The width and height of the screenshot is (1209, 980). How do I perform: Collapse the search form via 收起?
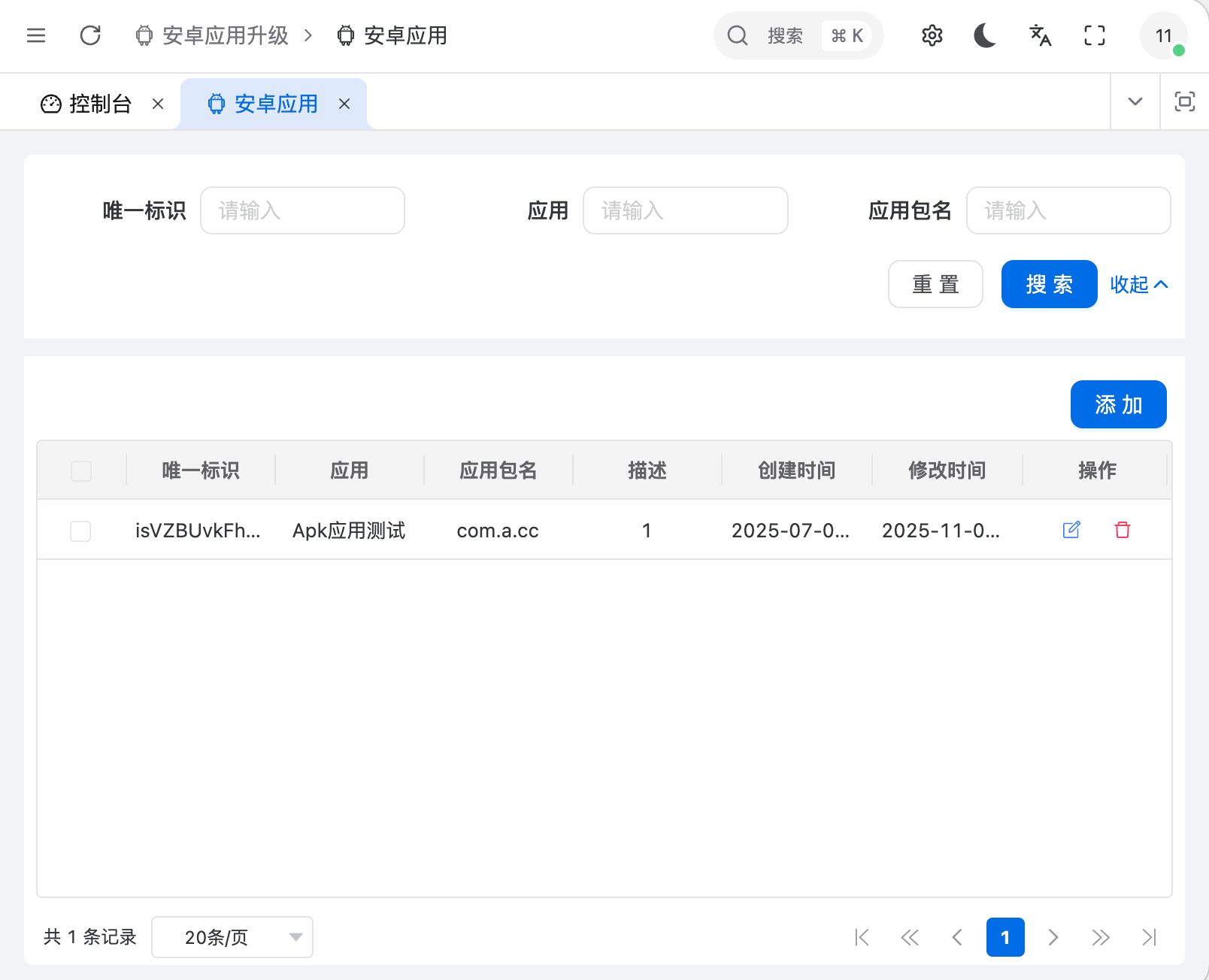coord(1138,284)
